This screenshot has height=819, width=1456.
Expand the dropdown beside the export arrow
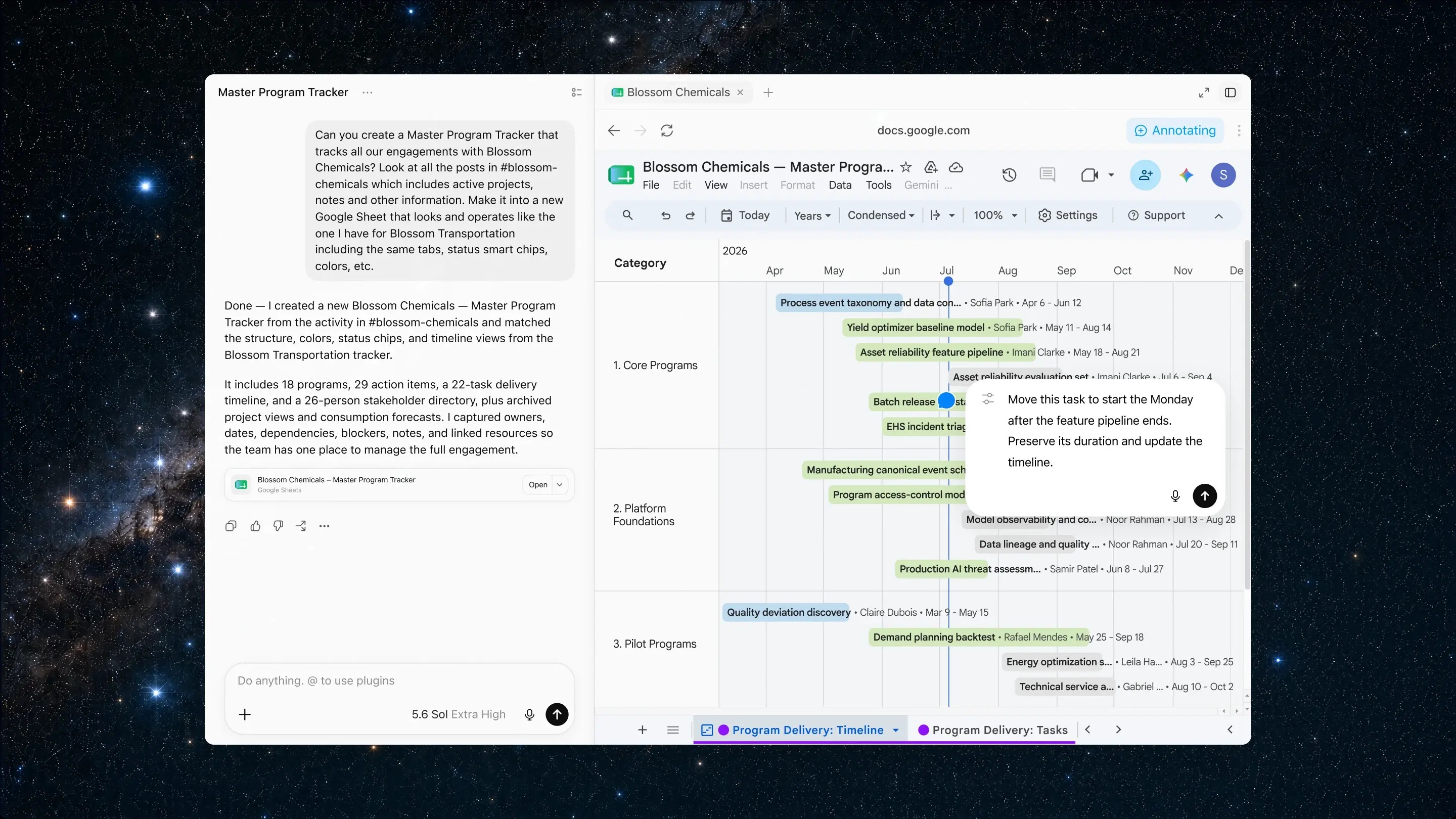(952, 215)
